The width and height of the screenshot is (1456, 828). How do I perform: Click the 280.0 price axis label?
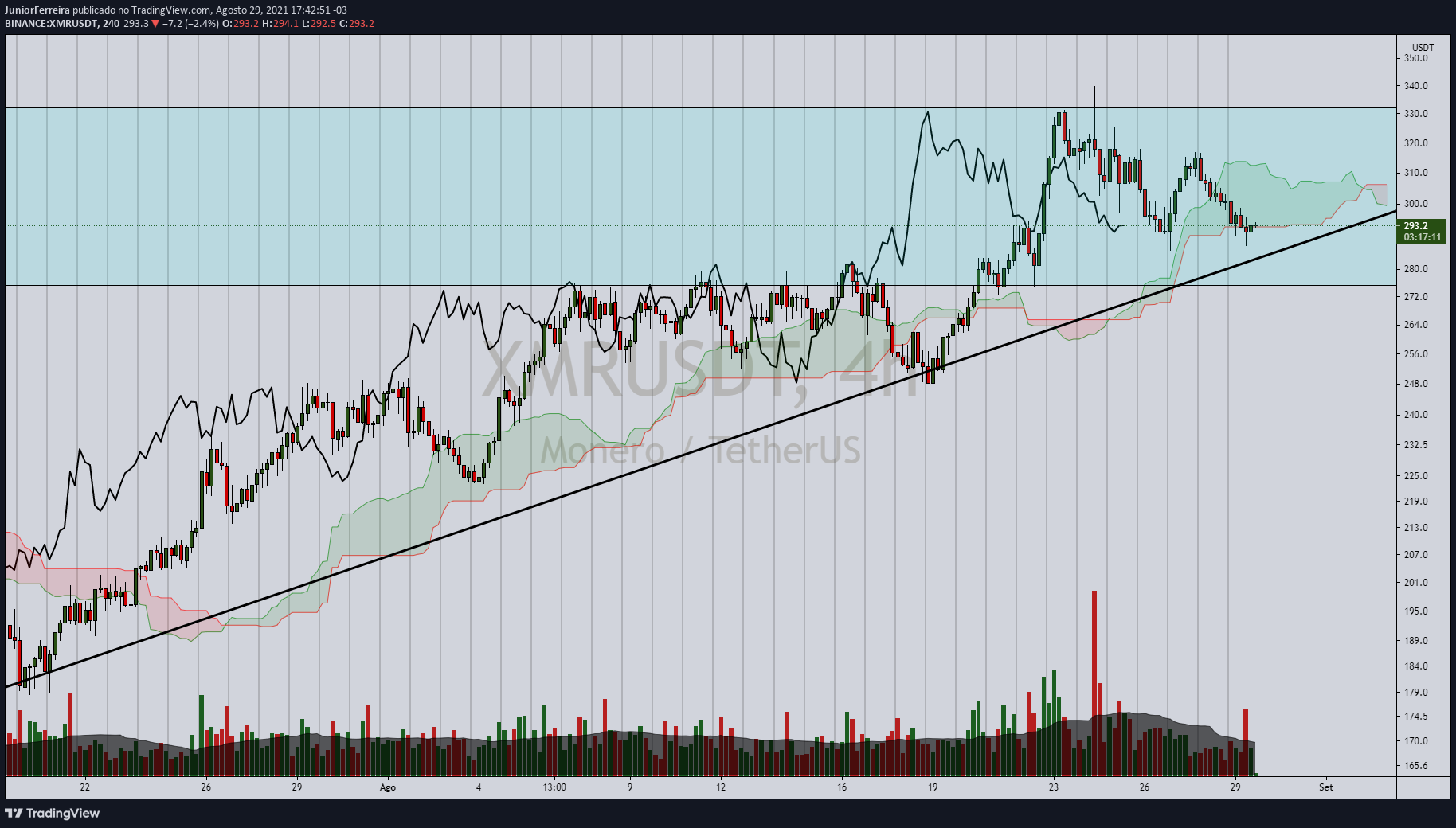coord(1416,269)
